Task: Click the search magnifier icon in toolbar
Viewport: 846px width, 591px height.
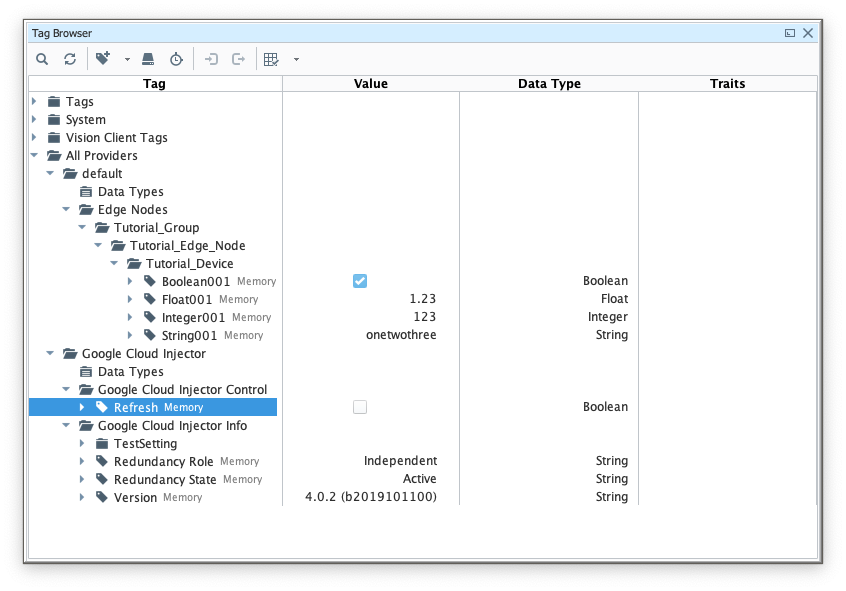Action: click(42, 59)
